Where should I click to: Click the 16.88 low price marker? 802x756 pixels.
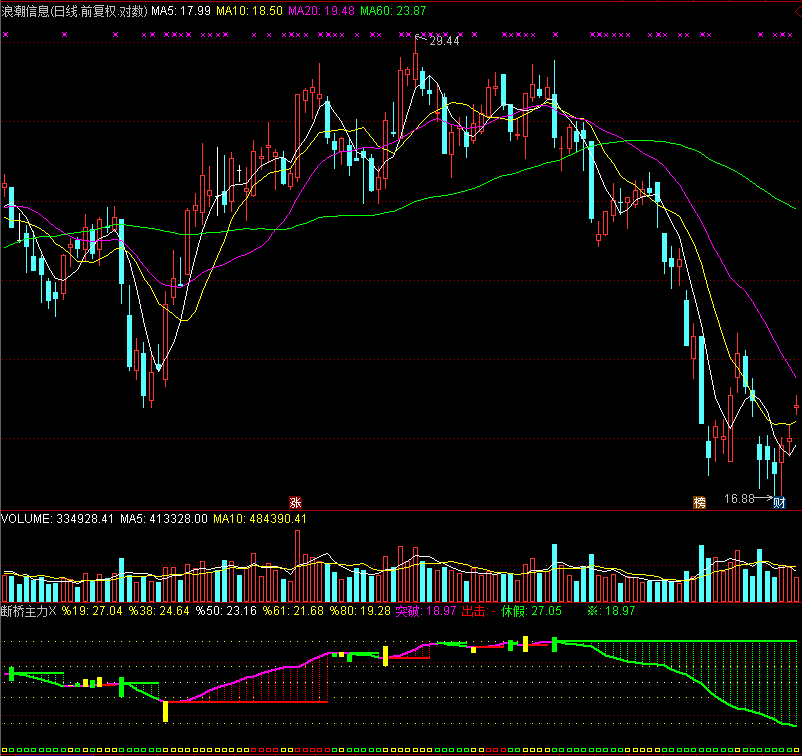coord(739,497)
